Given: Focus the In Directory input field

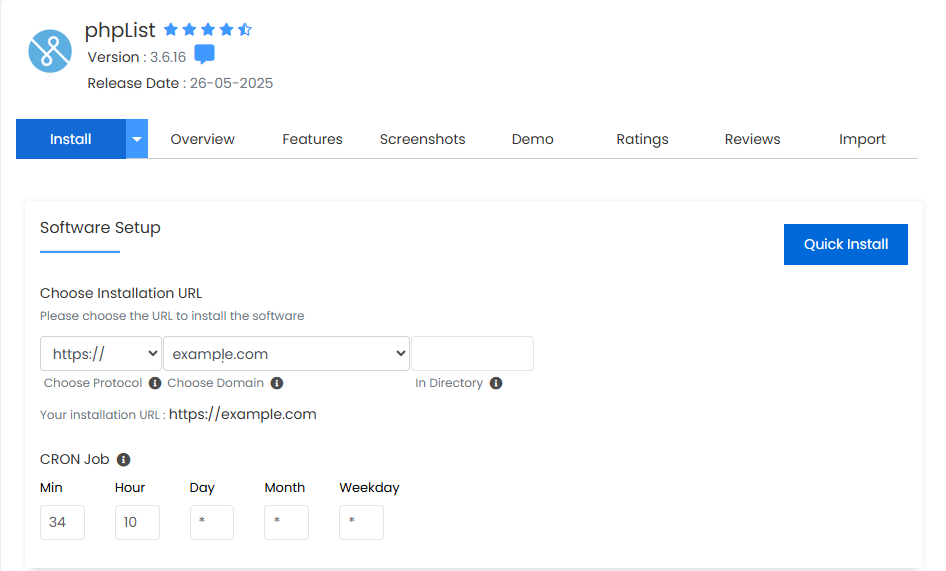Looking at the screenshot, I should pyautogui.click(x=472, y=354).
